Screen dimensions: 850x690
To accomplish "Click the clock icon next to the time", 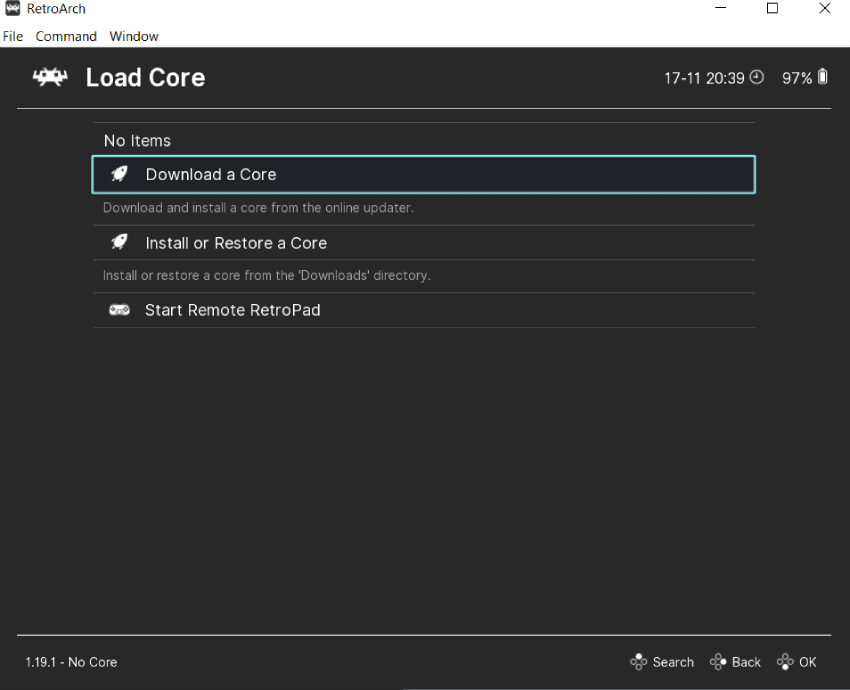I will [x=757, y=77].
